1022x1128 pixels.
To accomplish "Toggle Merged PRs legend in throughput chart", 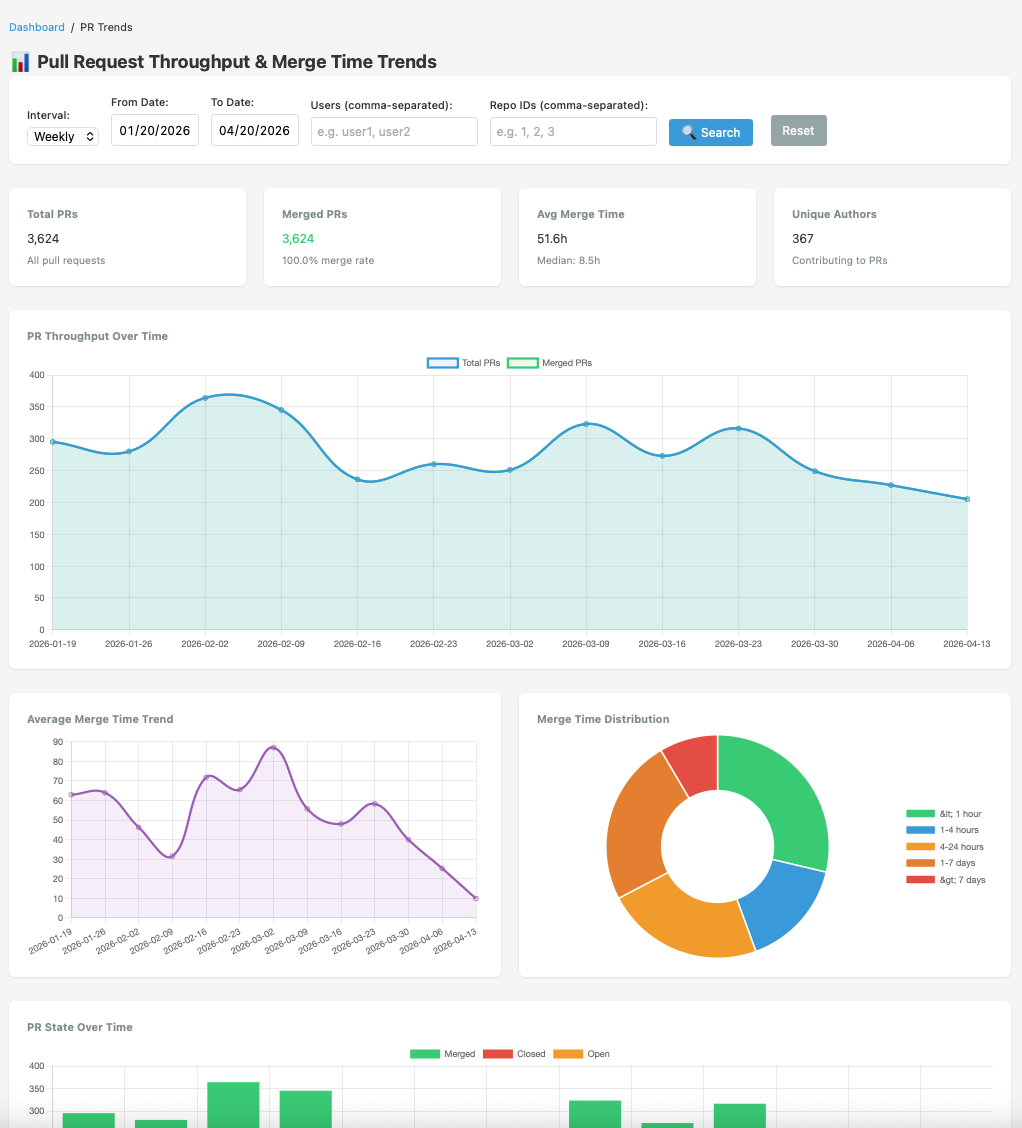I will click(549, 363).
